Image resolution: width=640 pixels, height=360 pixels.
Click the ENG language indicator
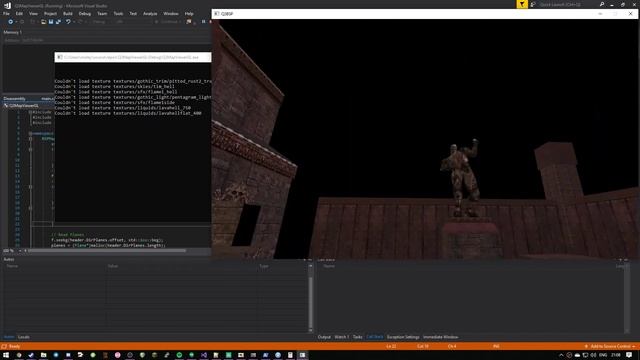602,355
